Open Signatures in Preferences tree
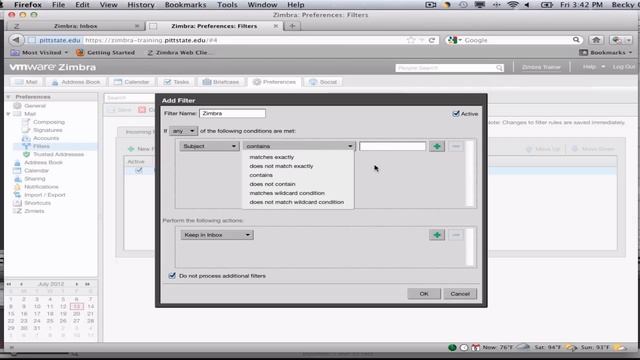 click(x=48, y=130)
